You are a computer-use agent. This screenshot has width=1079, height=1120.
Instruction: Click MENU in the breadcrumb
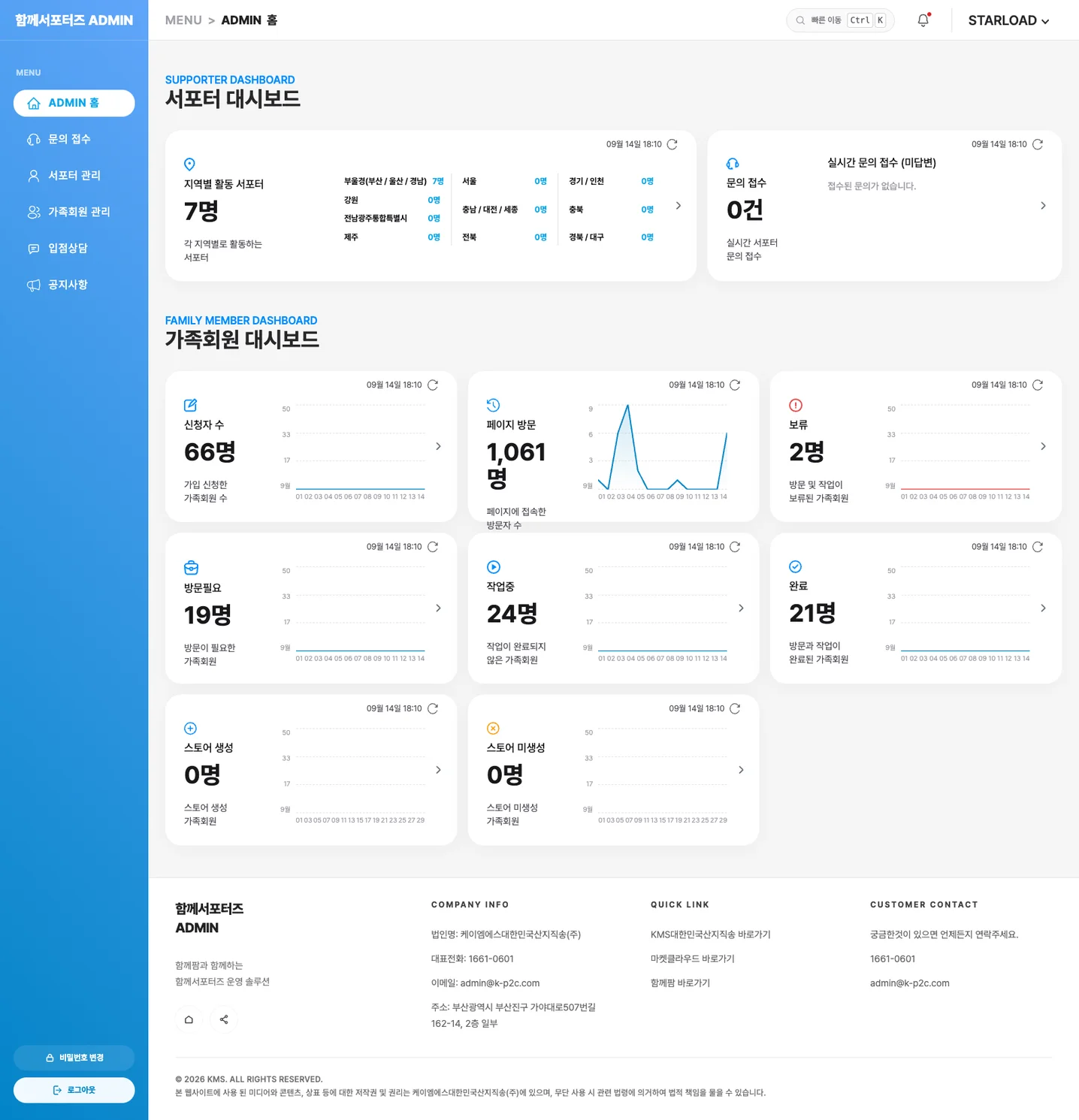[183, 20]
